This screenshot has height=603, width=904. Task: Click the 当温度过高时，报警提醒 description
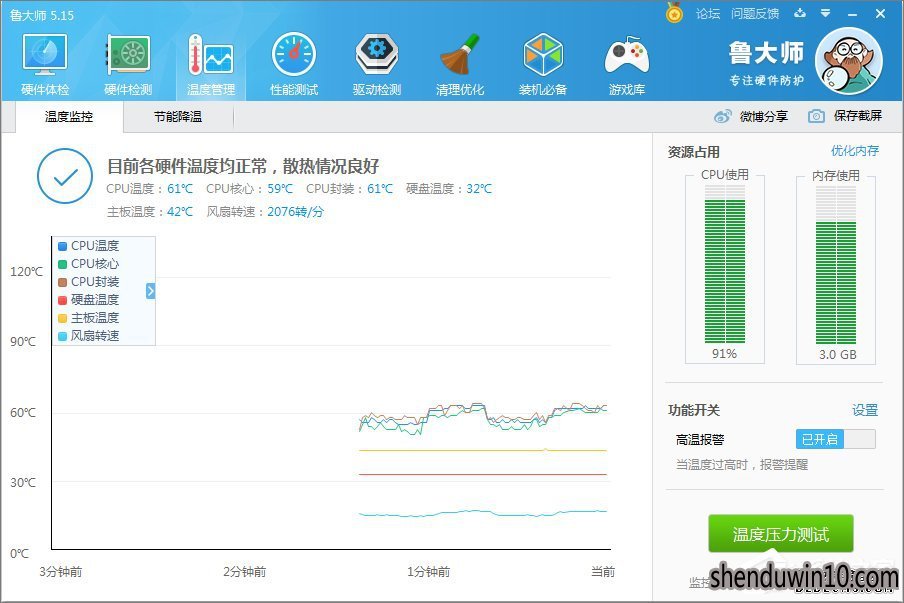(x=742, y=465)
